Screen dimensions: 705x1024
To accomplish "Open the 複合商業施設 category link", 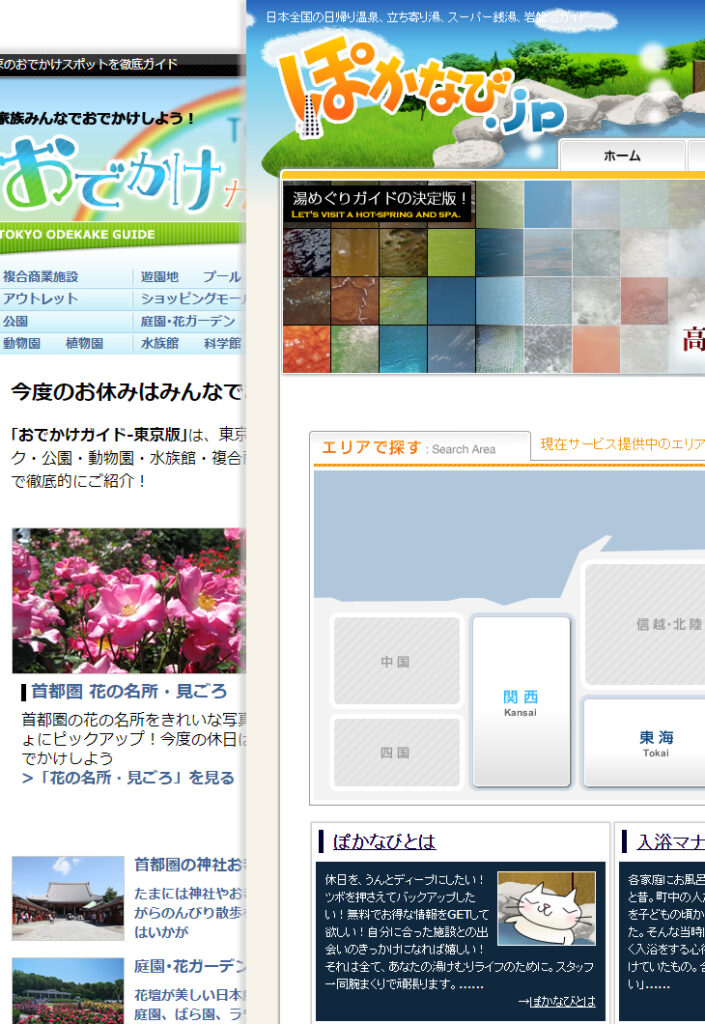I will (40, 277).
